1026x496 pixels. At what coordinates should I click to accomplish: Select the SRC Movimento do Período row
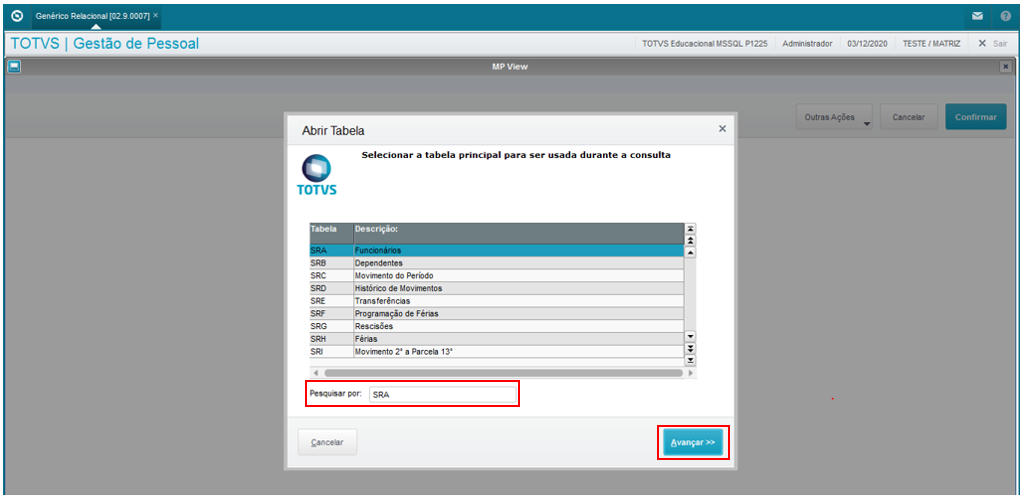pos(497,275)
